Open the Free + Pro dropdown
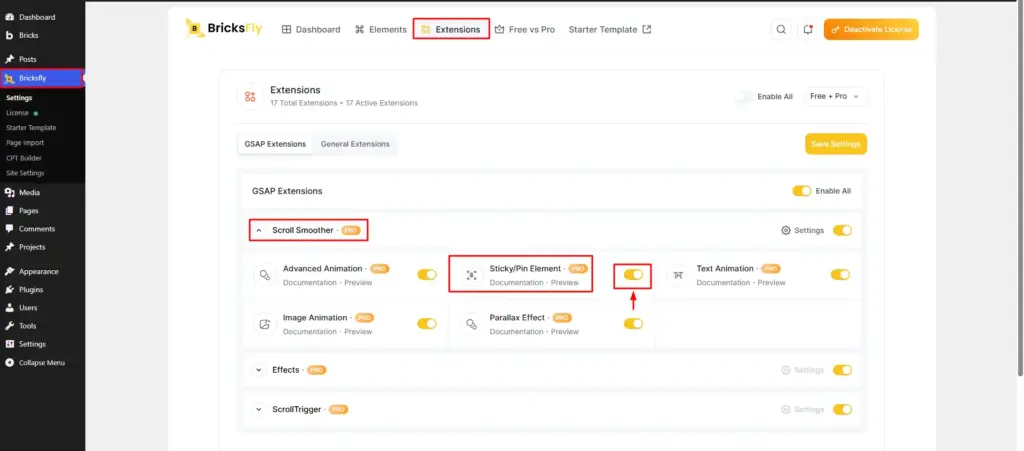 (x=835, y=96)
